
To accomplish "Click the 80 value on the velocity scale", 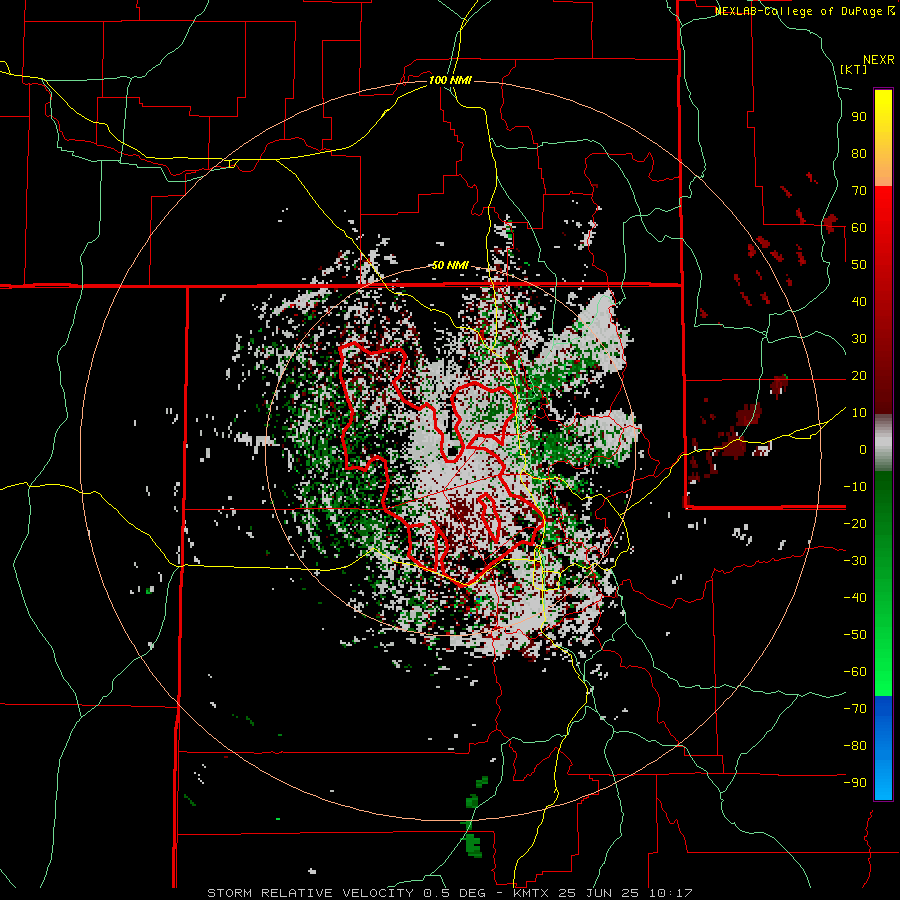I will pos(859,154).
